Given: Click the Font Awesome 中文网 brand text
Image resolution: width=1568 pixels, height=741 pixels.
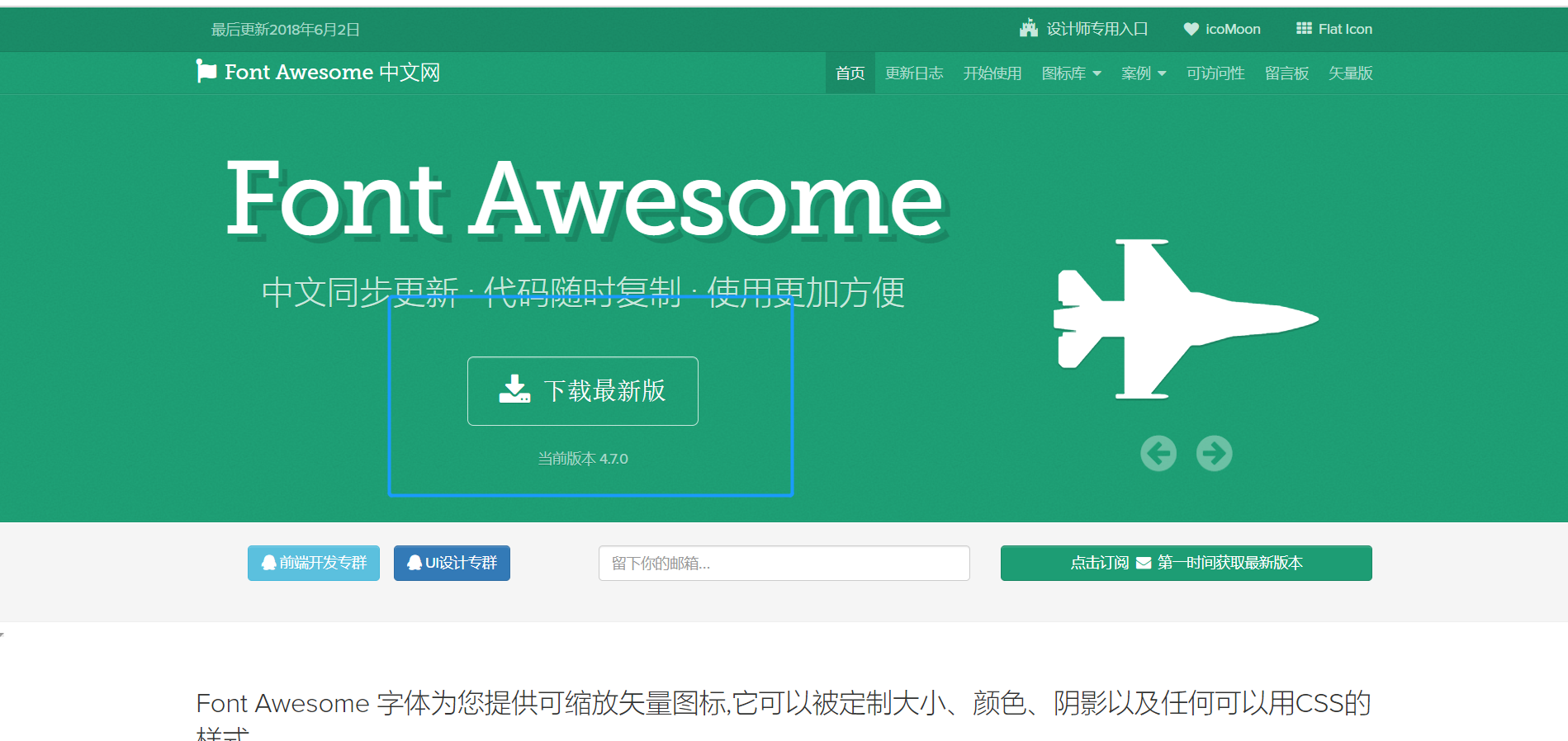Looking at the screenshot, I should [332, 72].
